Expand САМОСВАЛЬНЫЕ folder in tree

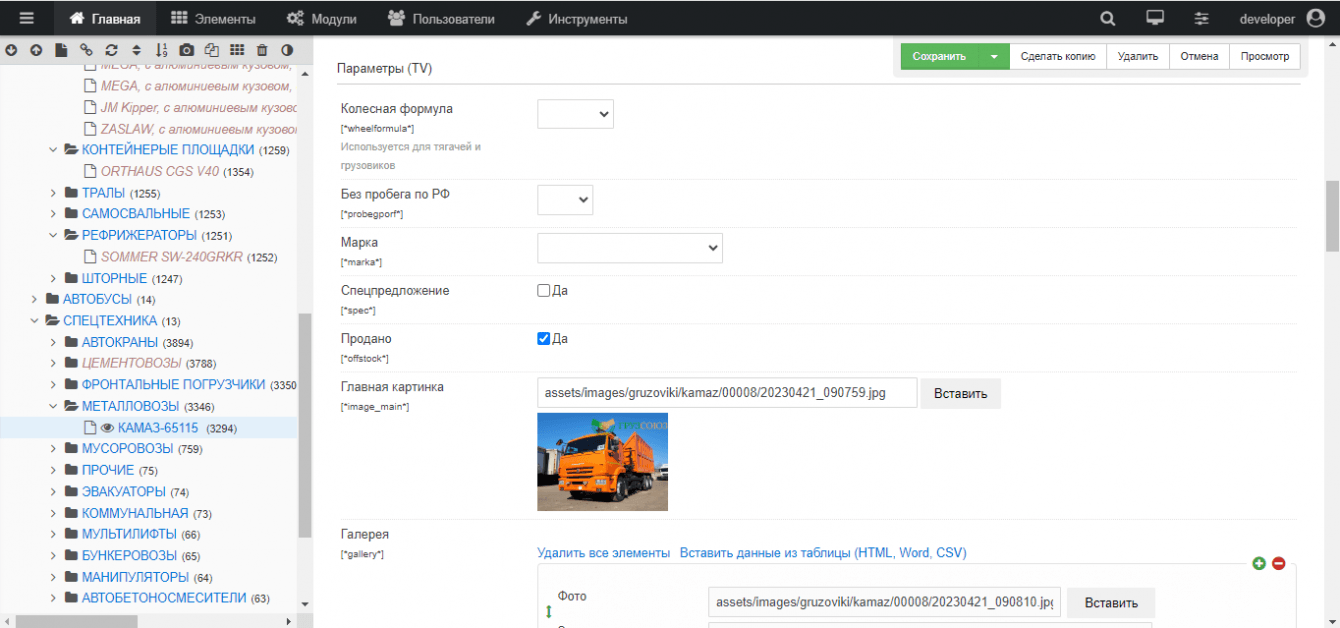54,214
